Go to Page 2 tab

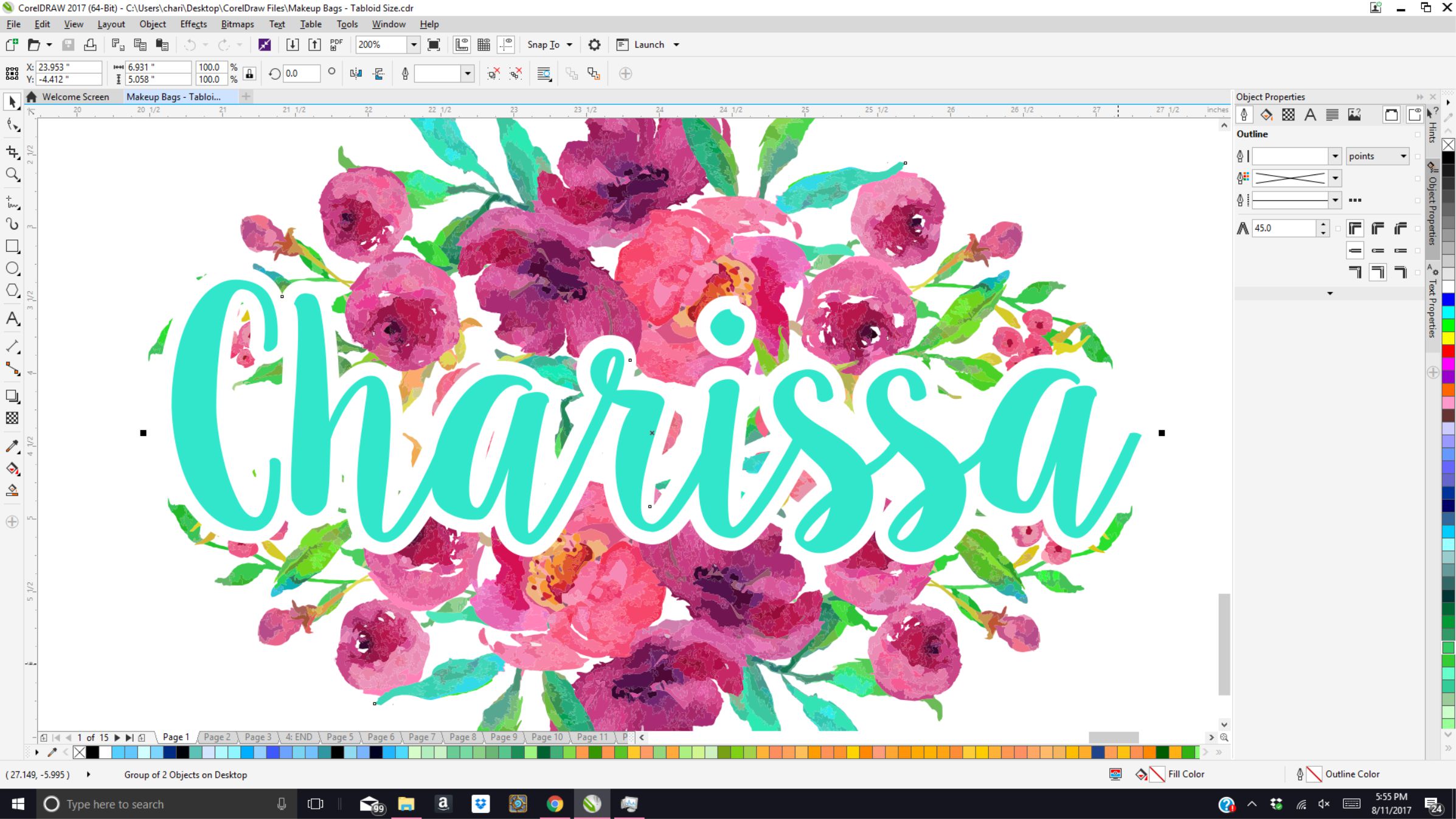217,737
